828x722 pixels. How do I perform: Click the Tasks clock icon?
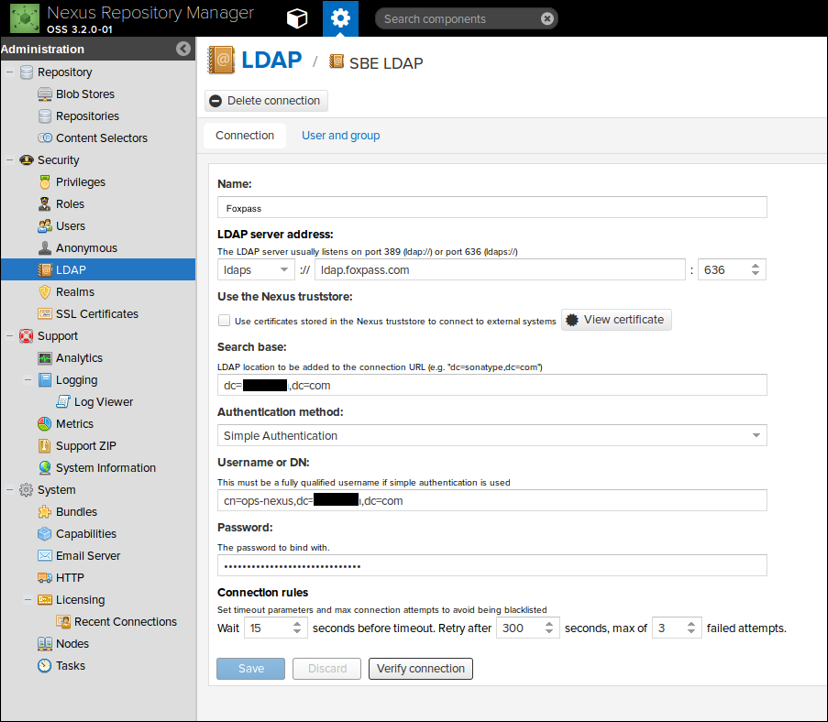click(45, 665)
